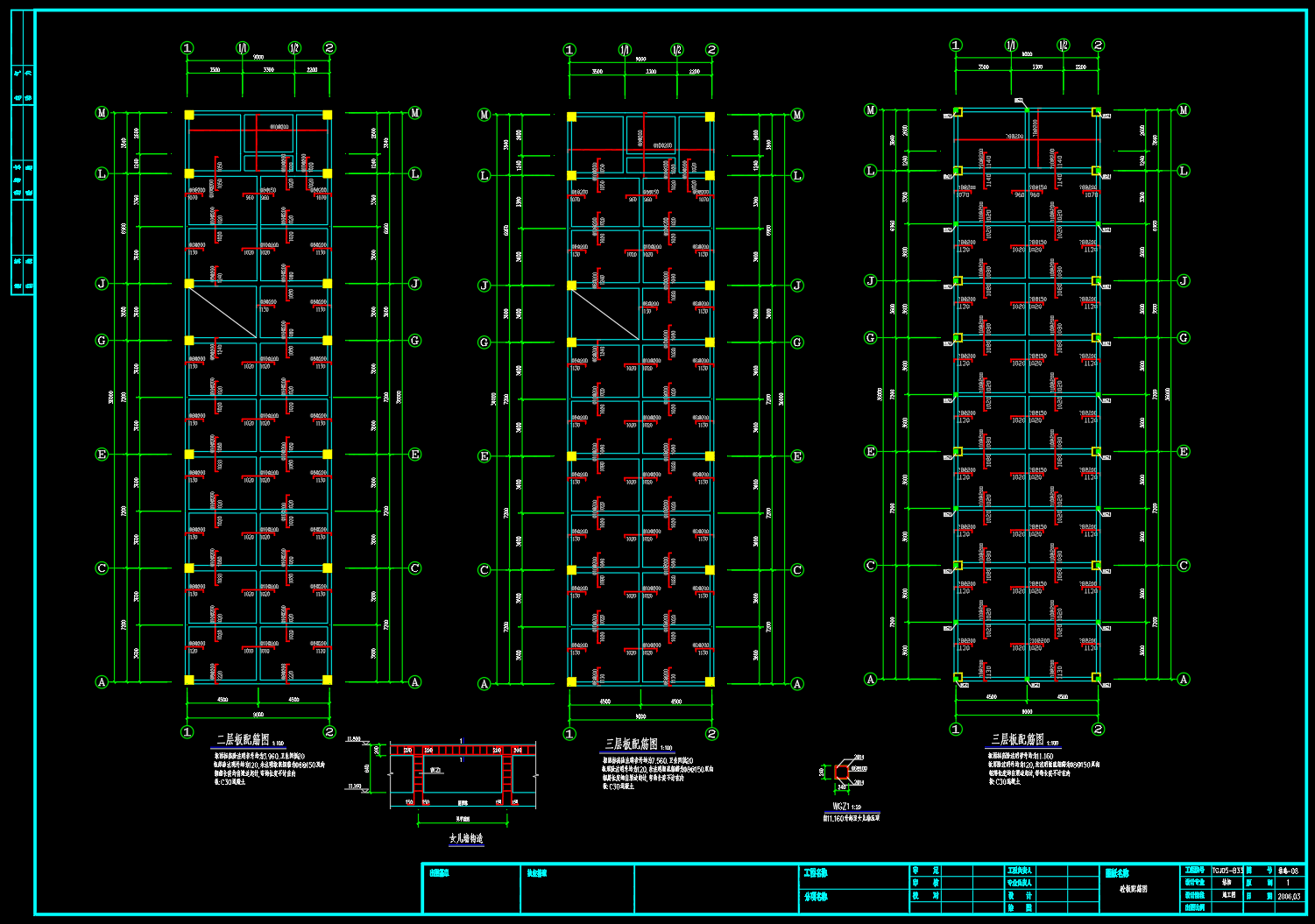The height and width of the screenshot is (924, 1315).
Task: Click the '2006.03' date cell in title block
Action: tap(1289, 896)
